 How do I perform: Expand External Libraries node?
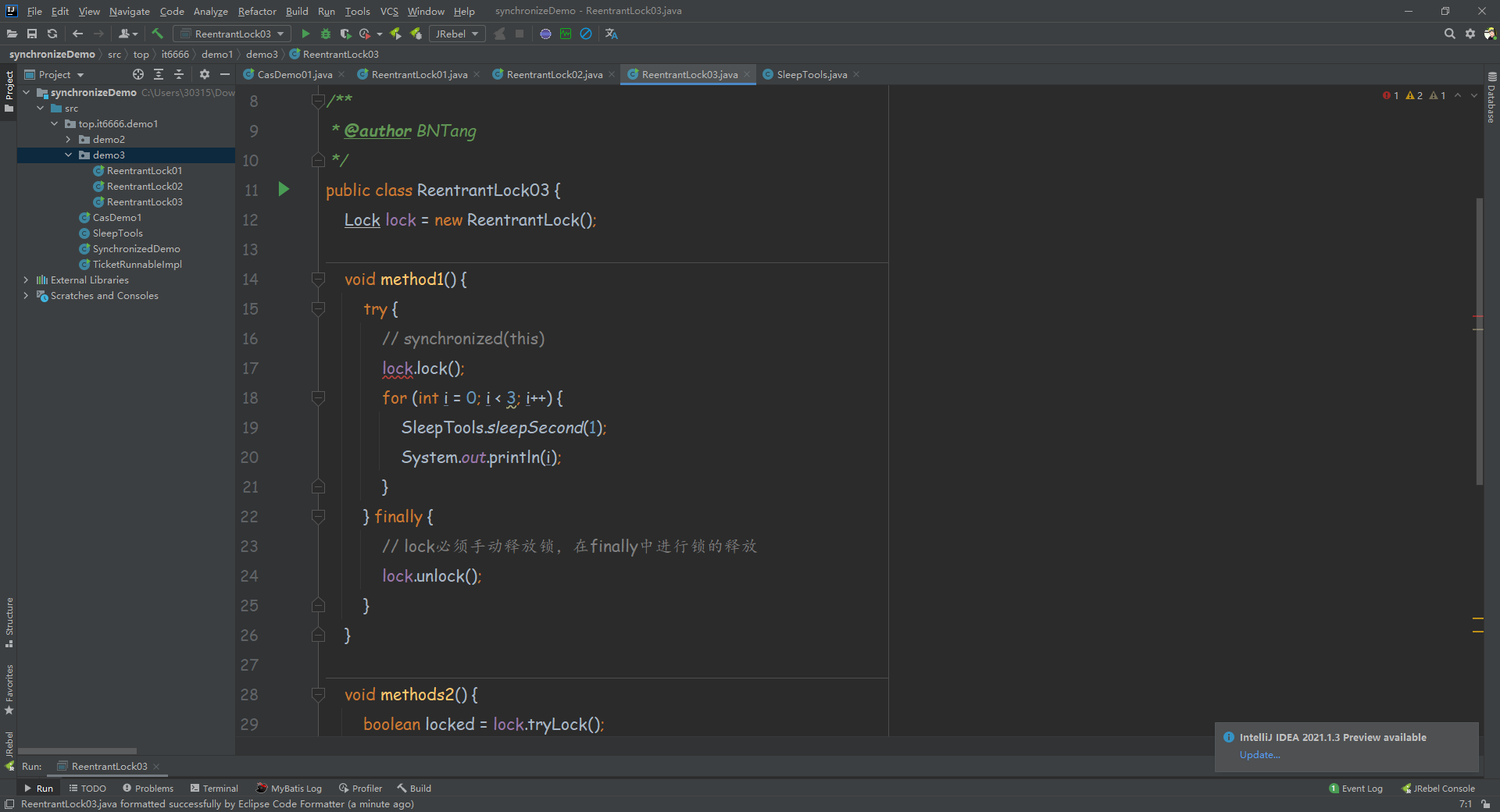pyautogui.click(x=26, y=280)
